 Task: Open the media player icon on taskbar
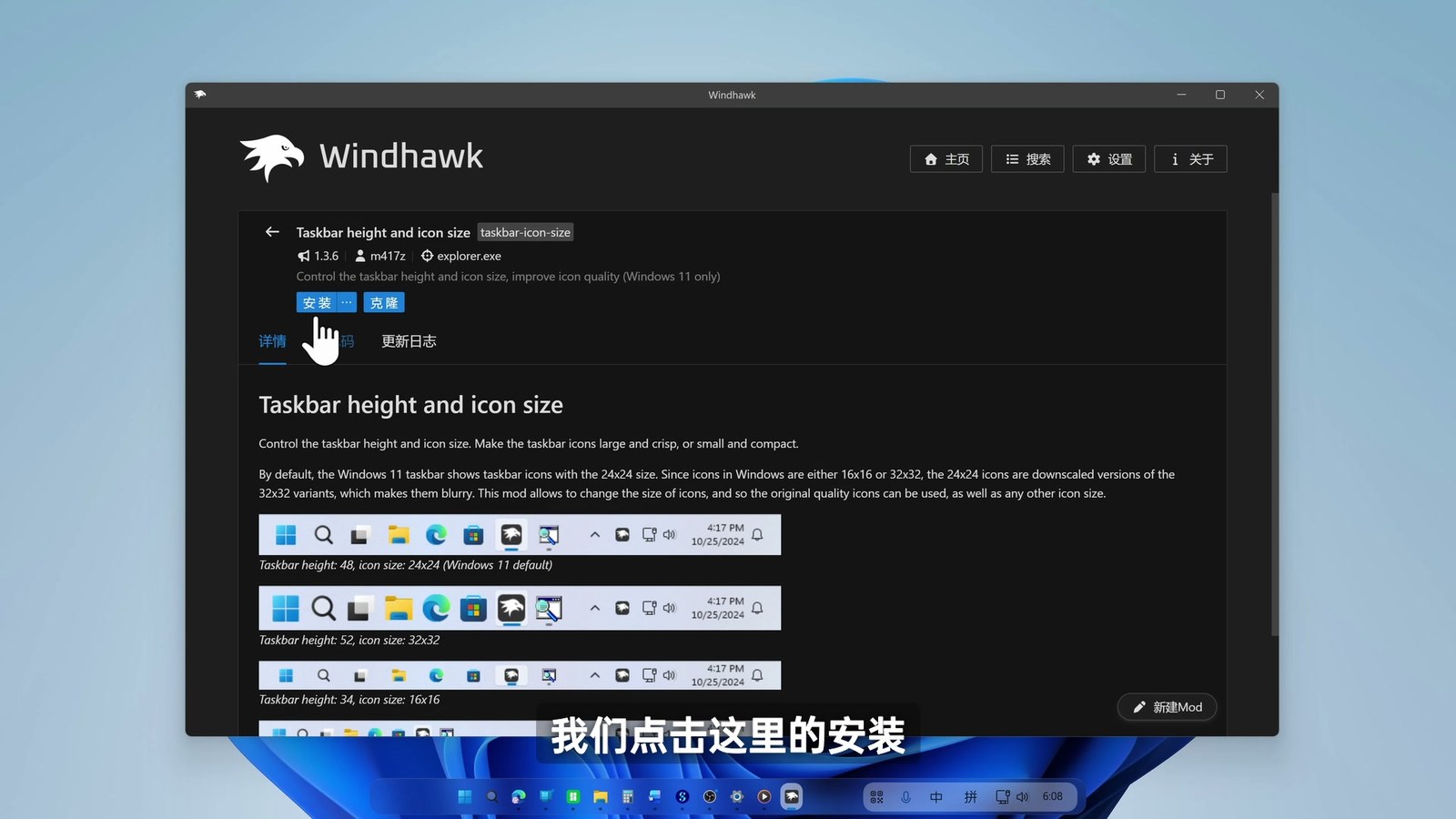(764, 797)
